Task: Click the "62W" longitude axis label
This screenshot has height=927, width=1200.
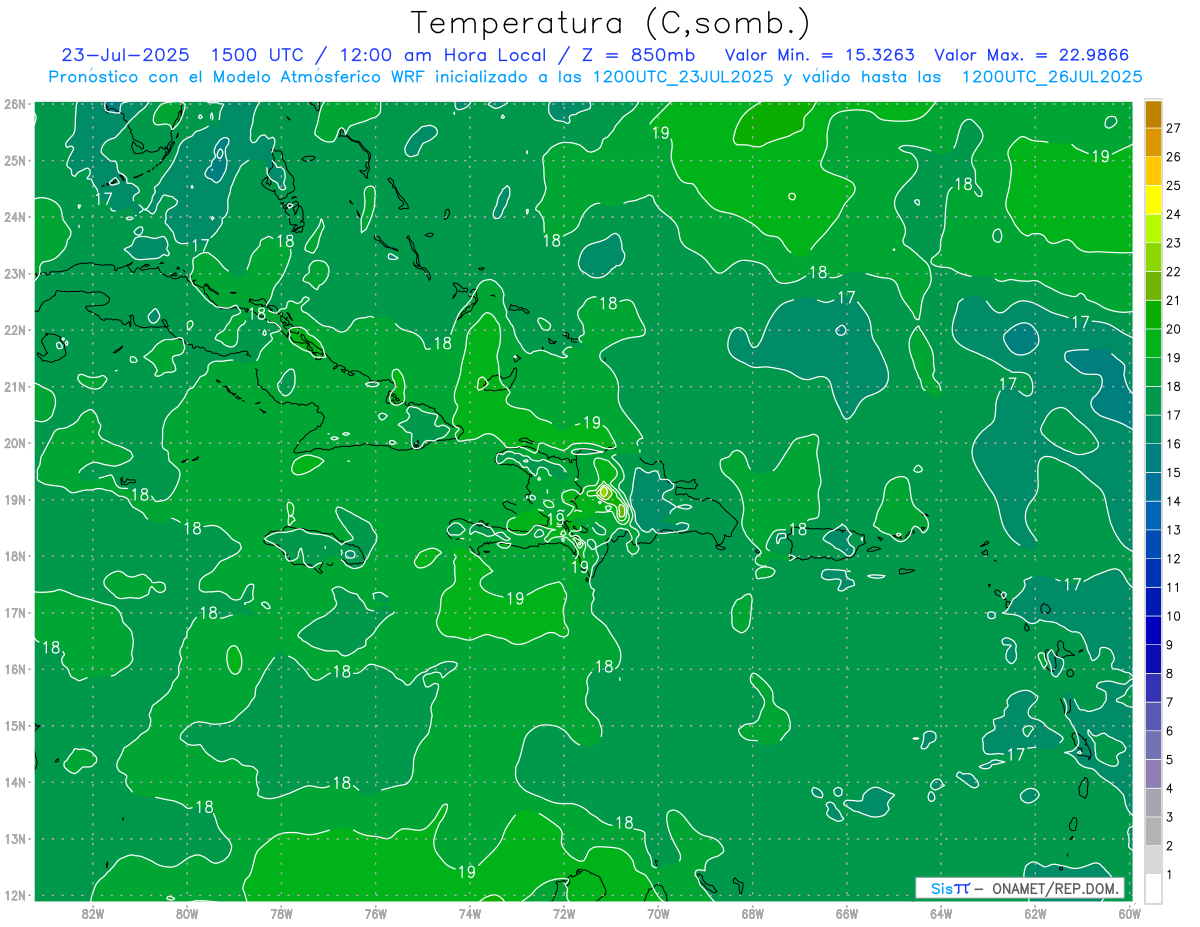Action: [1035, 913]
